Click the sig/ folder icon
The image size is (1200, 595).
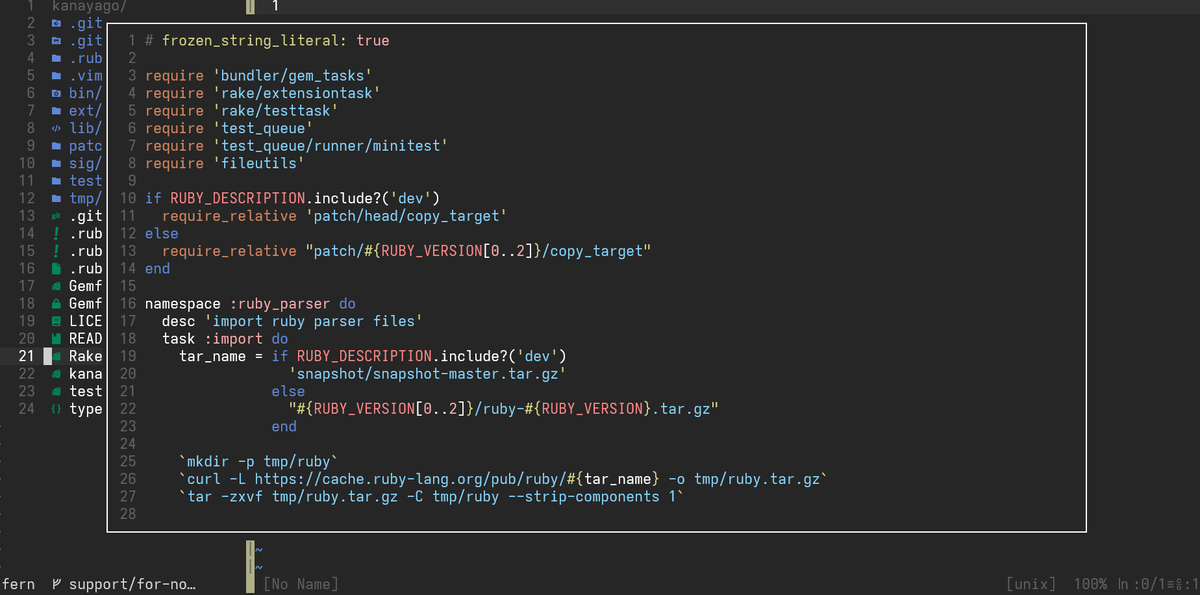(57, 163)
